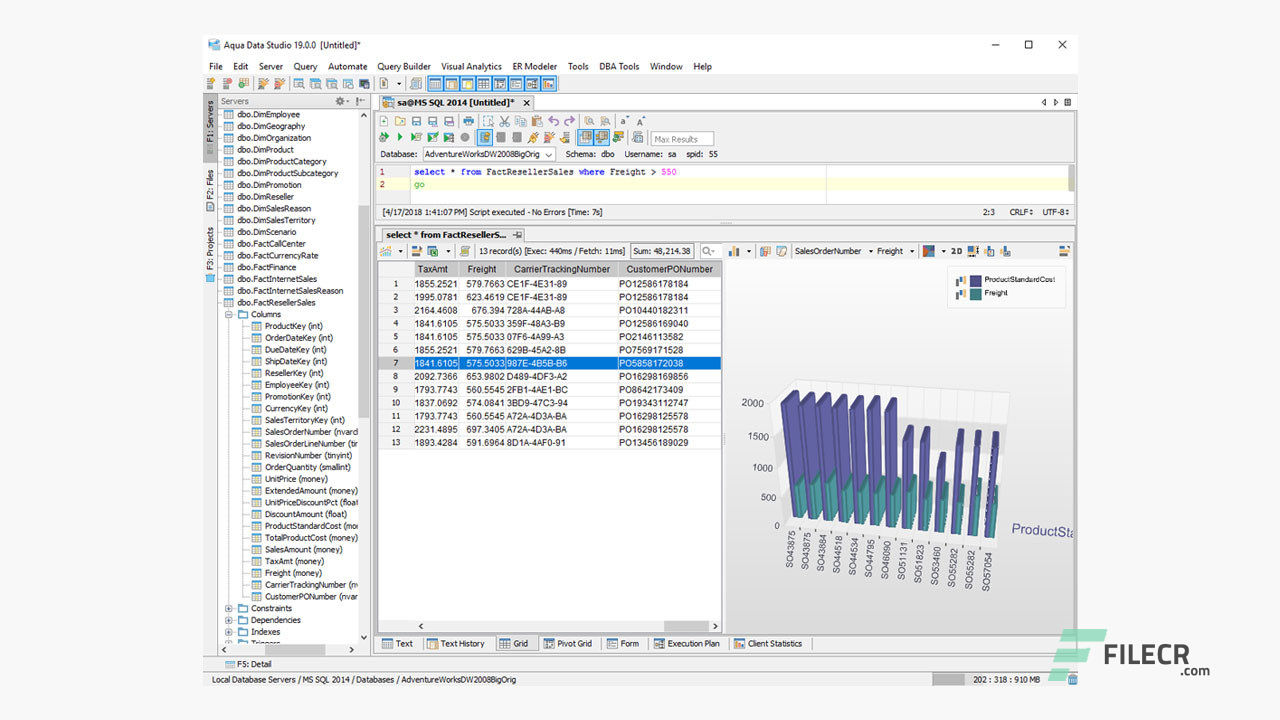Click the 2D chart view button

pyautogui.click(x=956, y=251)
